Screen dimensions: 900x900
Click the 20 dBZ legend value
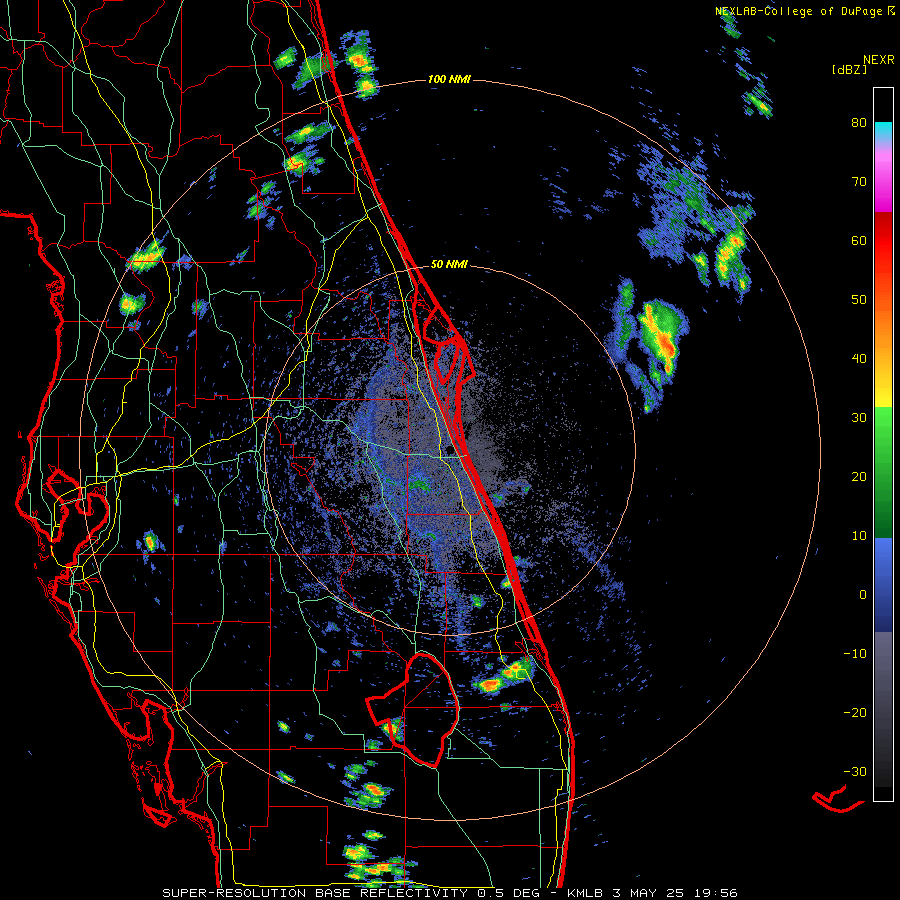click(x=859, y=477)
